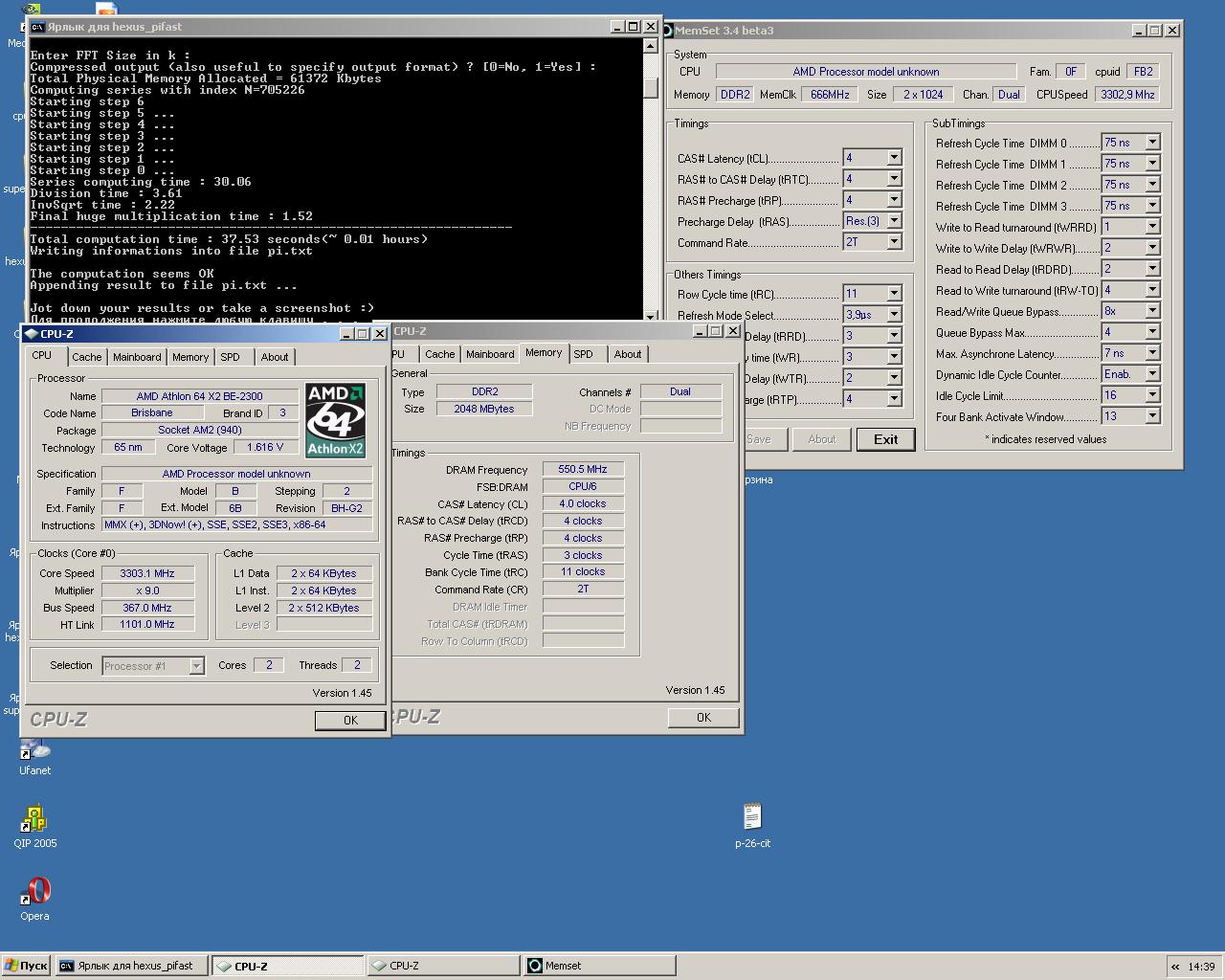This screenshot has height=980, width=1225.
Task: Click the DRAM Frequency 550.5 MHz field
Action: click(583, 469)
